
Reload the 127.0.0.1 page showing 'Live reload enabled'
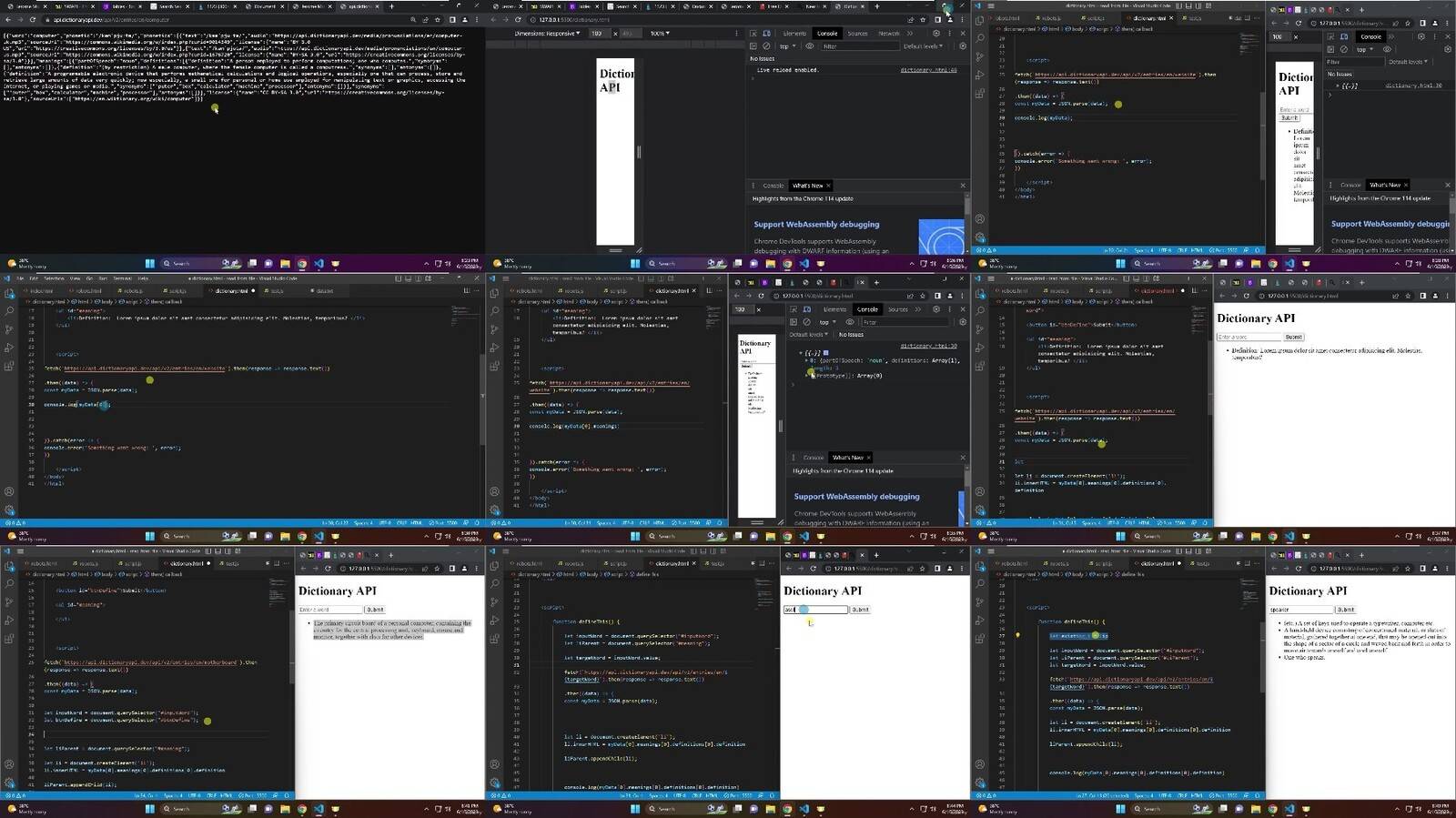518,19
